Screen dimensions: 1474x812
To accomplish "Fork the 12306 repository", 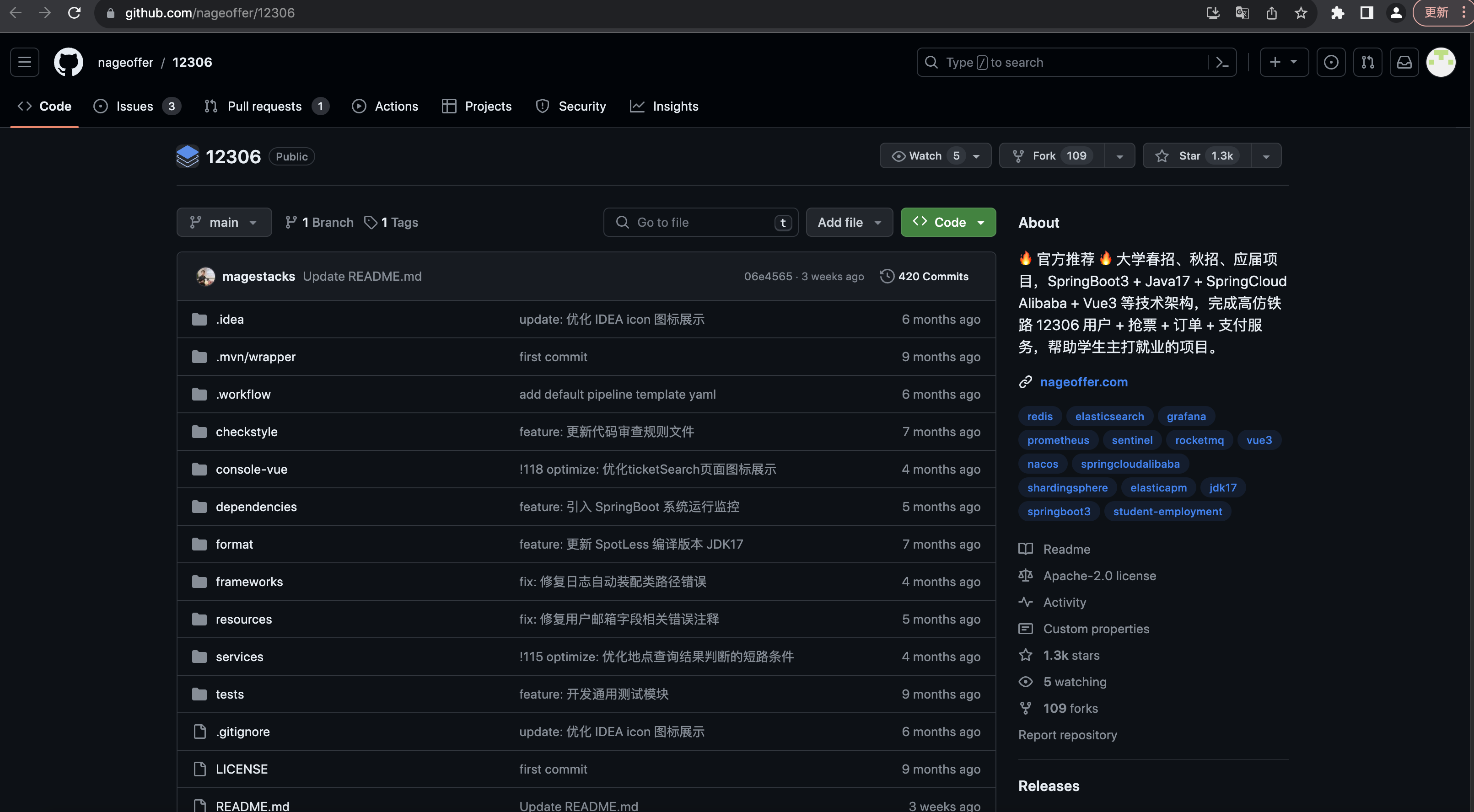I will [x=1052, y=155].
